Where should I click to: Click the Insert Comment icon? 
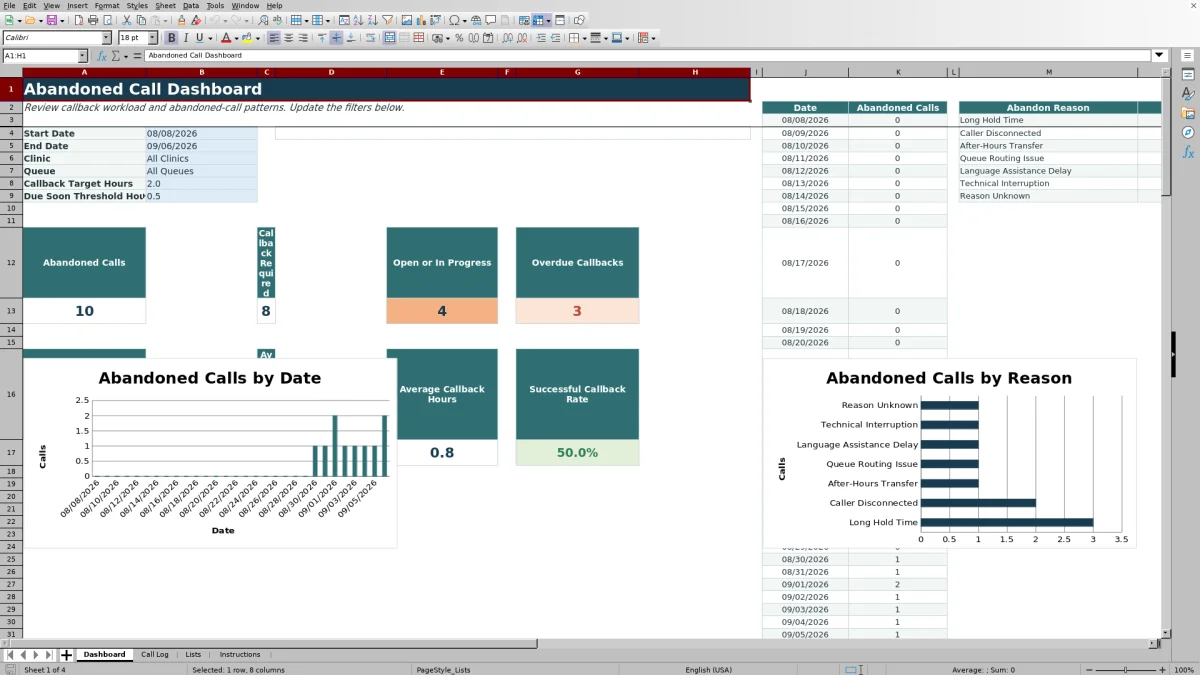[490, 20]
